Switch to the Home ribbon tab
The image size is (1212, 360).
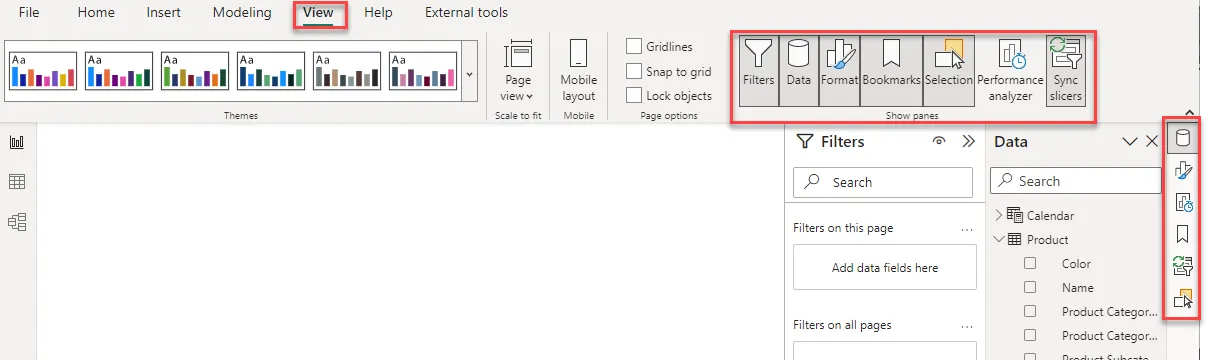click(x=96, y=13)
